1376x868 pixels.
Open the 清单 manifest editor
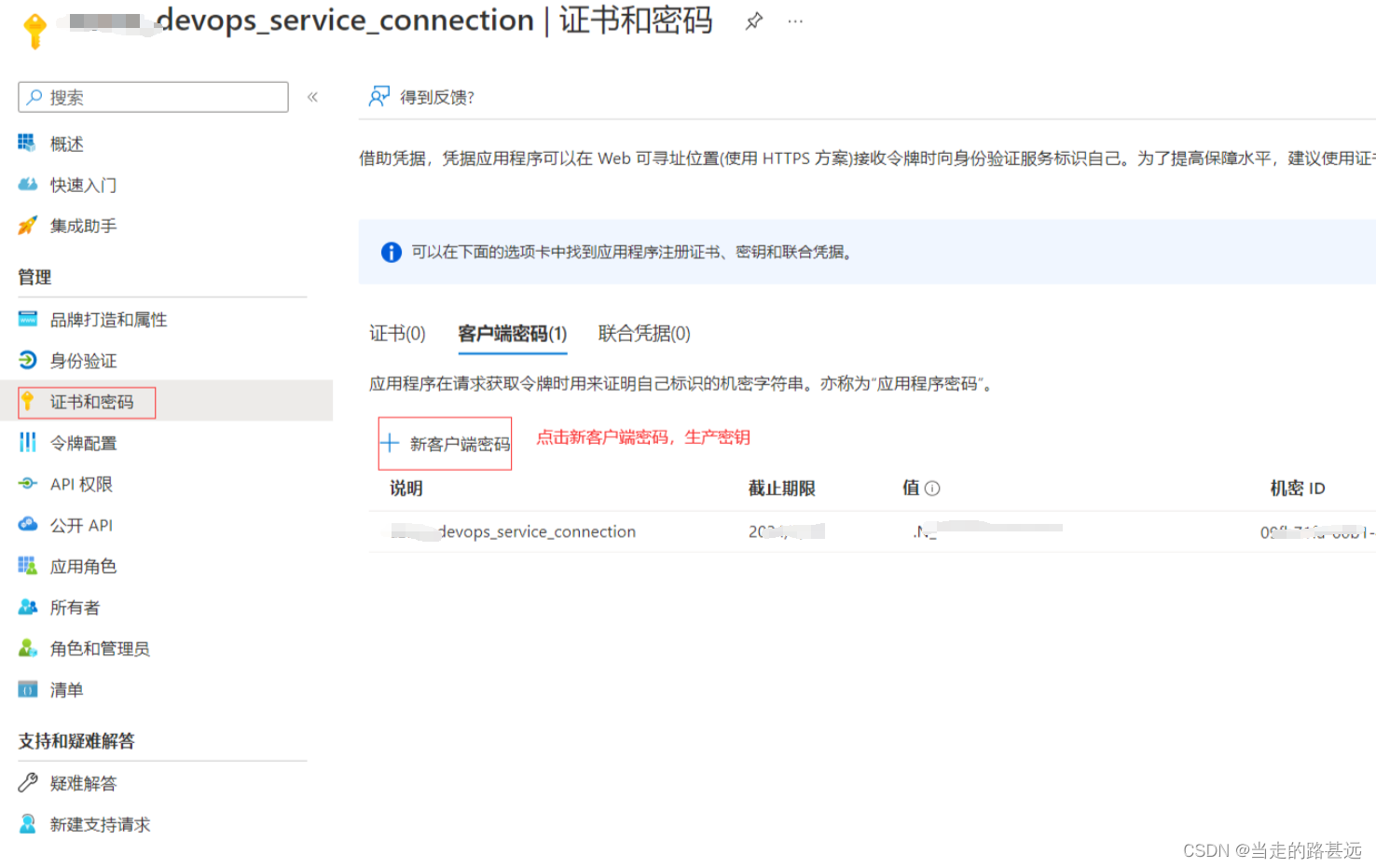(66, 689)
